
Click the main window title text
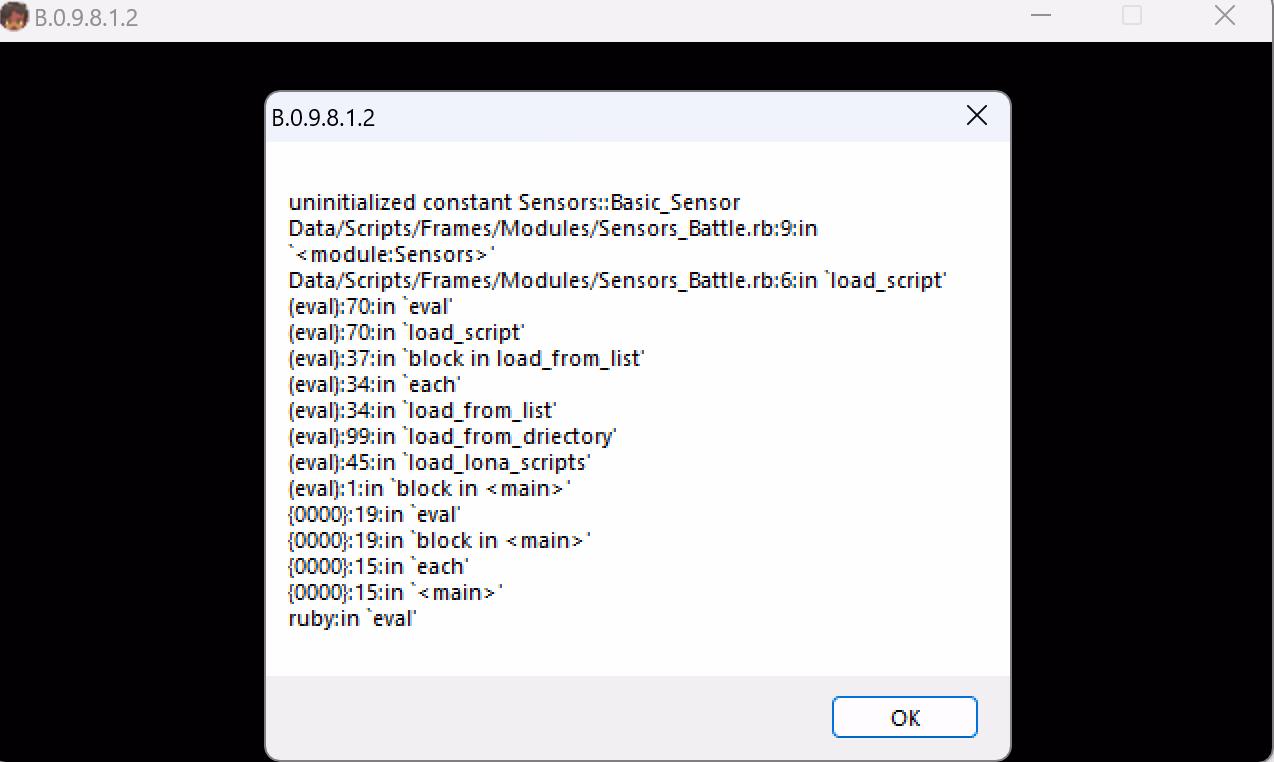(86, 19)
